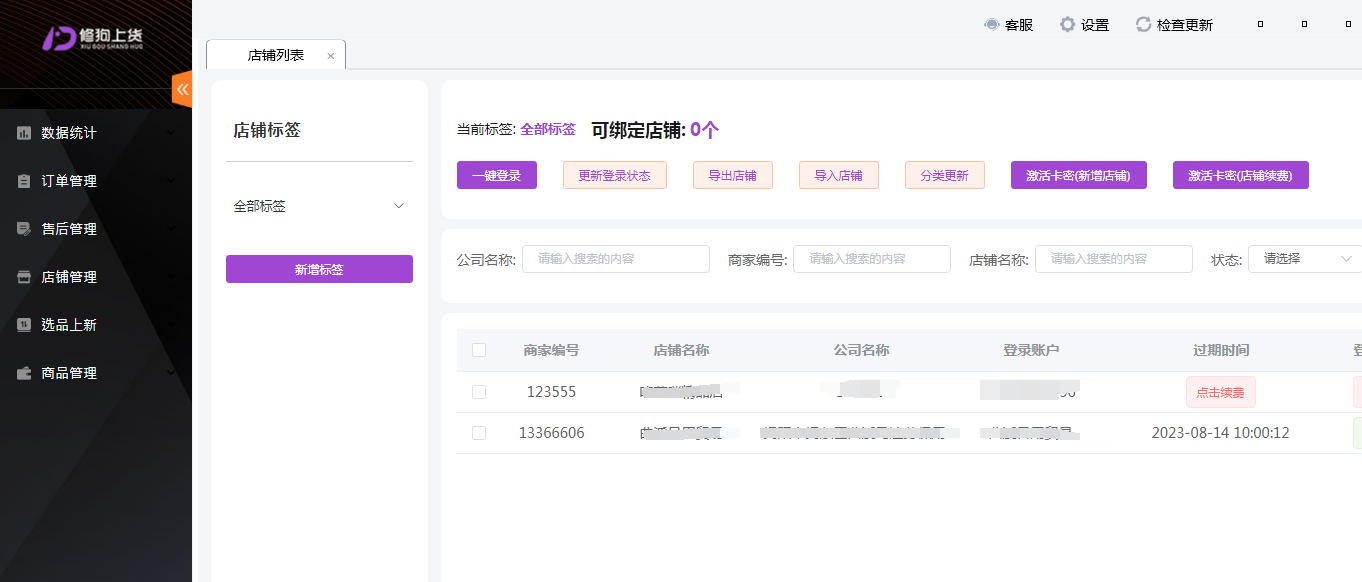Click the 商品管理 sidebar icon
Viewport: 1362px width, 582px height.
click(24, 373)
